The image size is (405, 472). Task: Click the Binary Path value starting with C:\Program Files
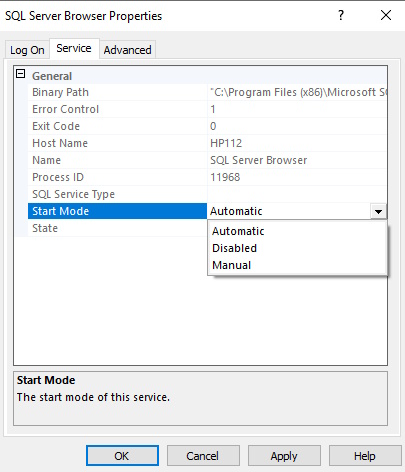tap(297, 92)
